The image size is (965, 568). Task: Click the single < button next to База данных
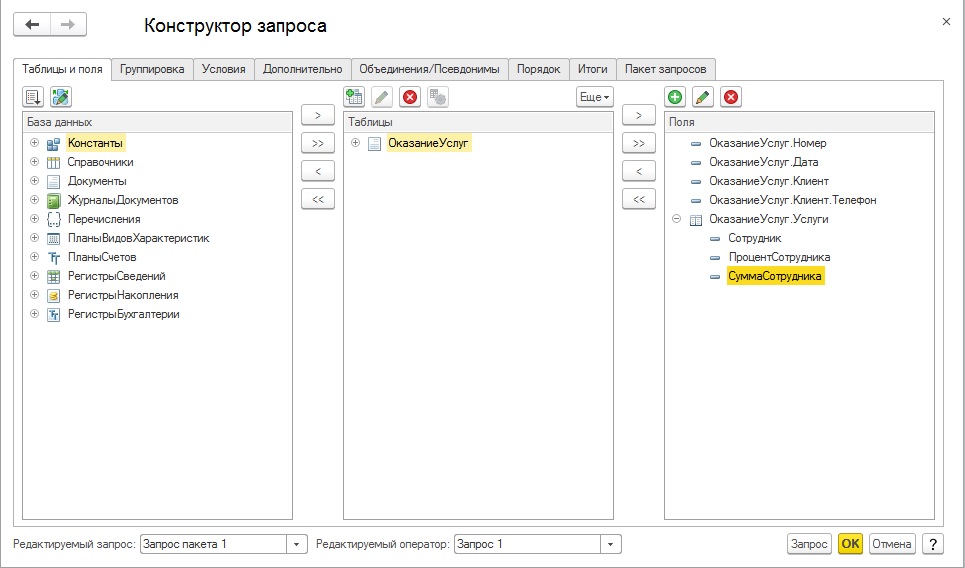coord(318,171)
